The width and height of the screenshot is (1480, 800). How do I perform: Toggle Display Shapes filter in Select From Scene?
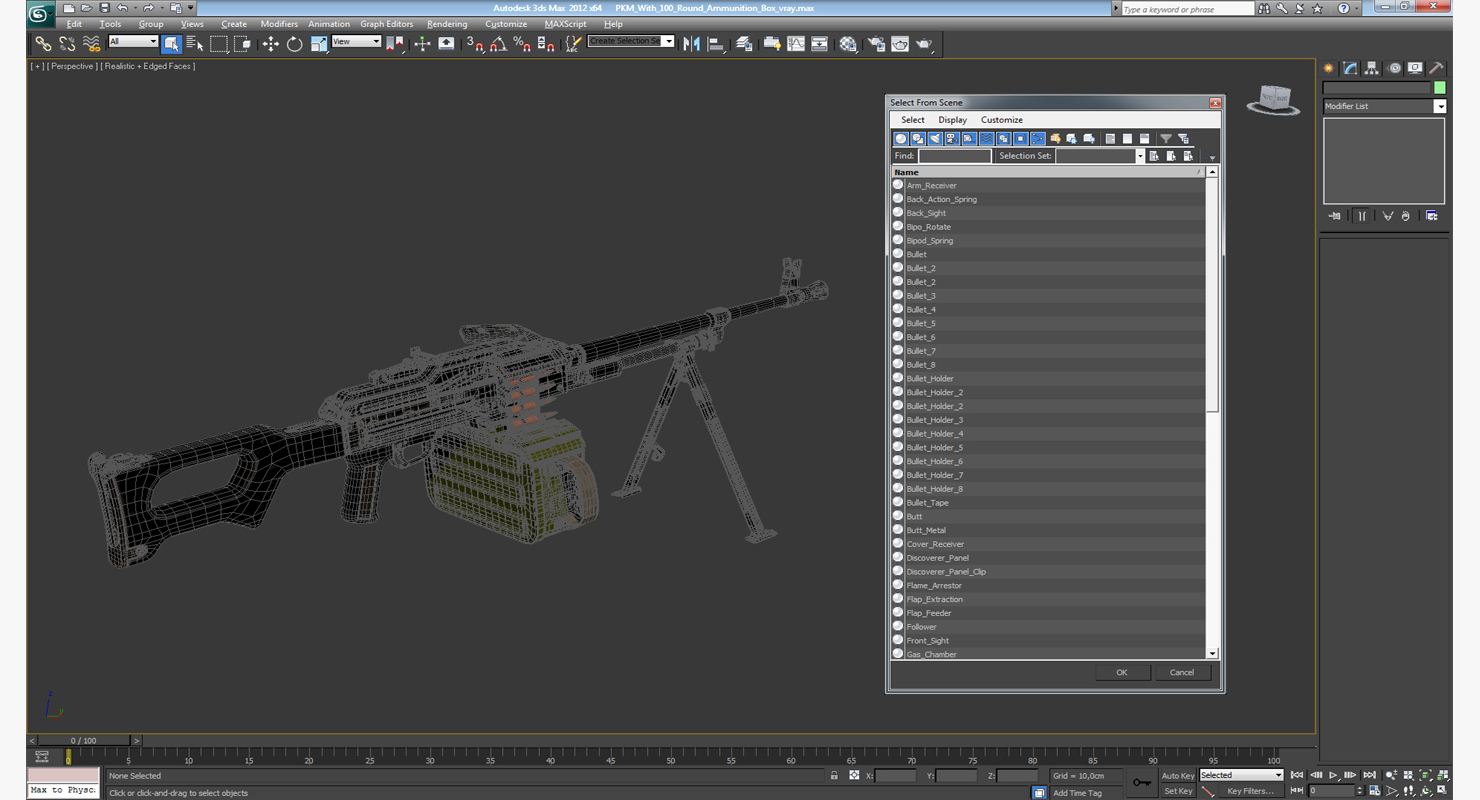pos(918,139)
